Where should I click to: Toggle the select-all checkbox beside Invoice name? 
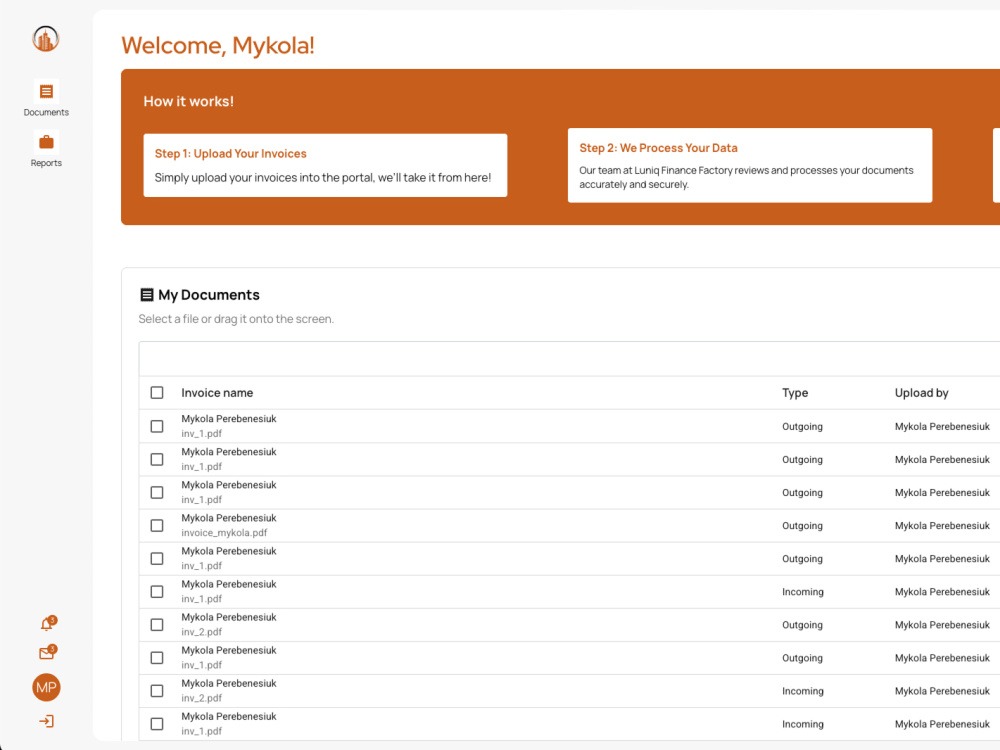pyautogui.click(x=157, y=393)
